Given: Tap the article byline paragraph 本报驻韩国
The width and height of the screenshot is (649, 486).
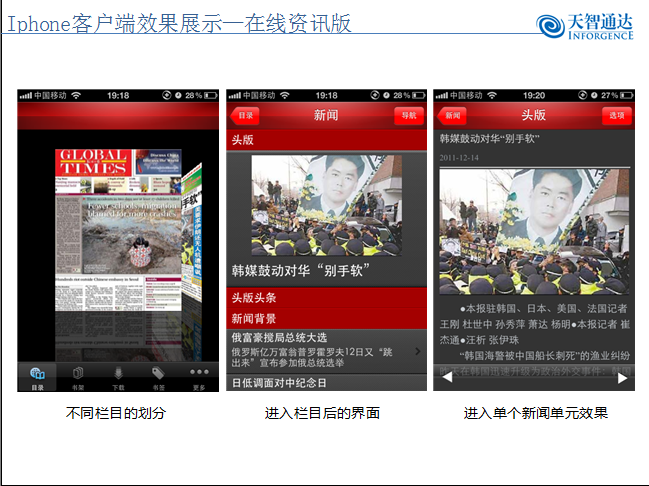Looking at the screenshot, I should pos(534,324).
